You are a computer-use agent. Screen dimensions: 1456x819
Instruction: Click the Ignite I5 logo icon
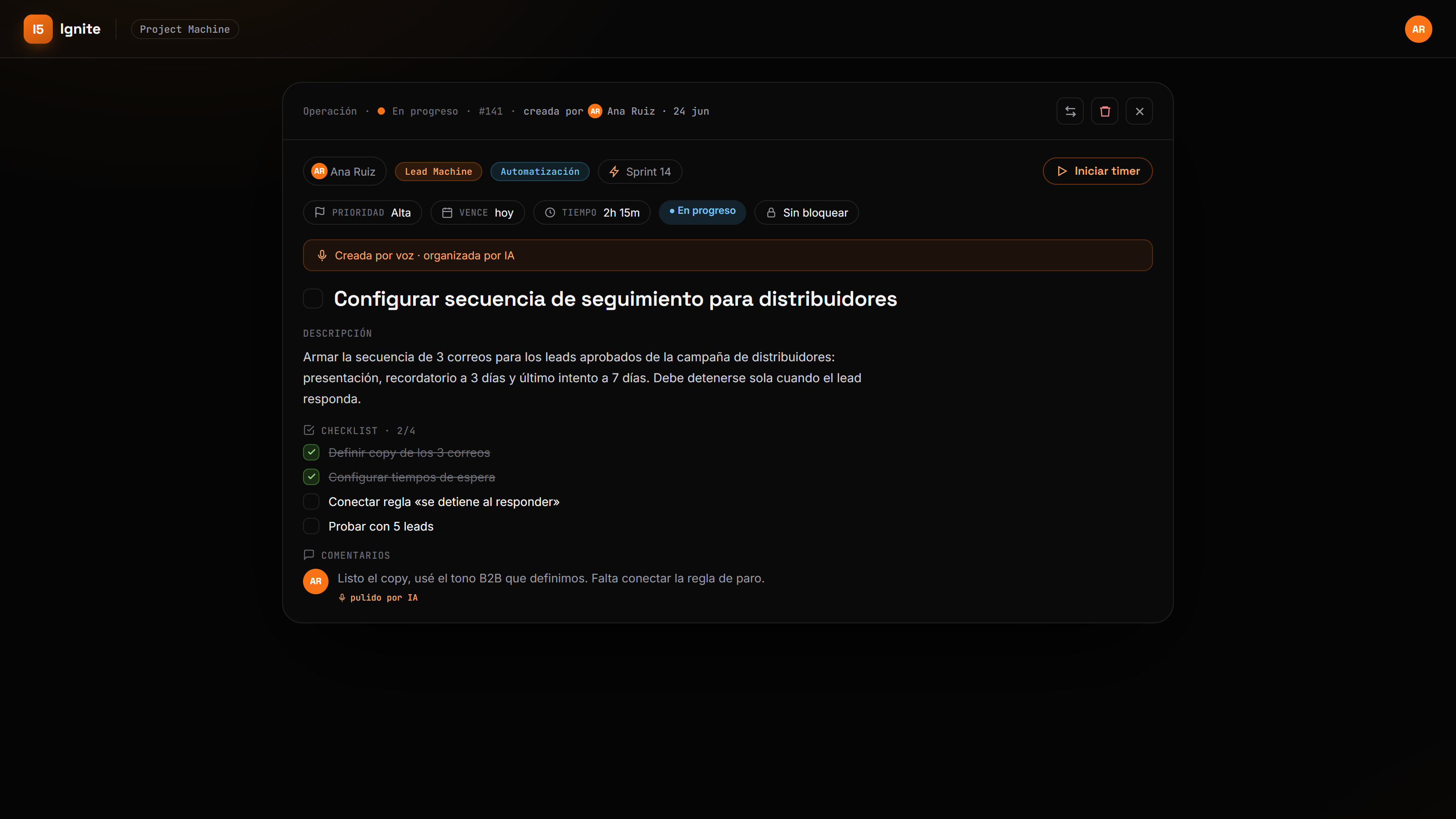point(38,29)
